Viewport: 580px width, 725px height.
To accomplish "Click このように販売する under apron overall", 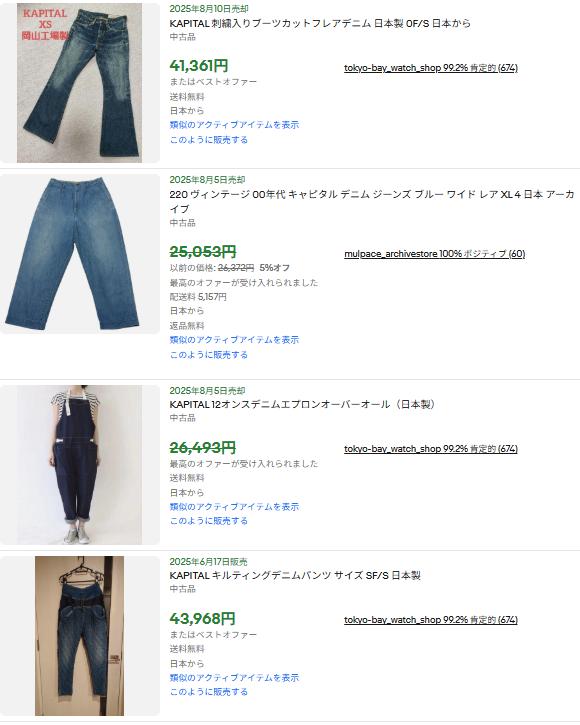I will pos(209,521).
